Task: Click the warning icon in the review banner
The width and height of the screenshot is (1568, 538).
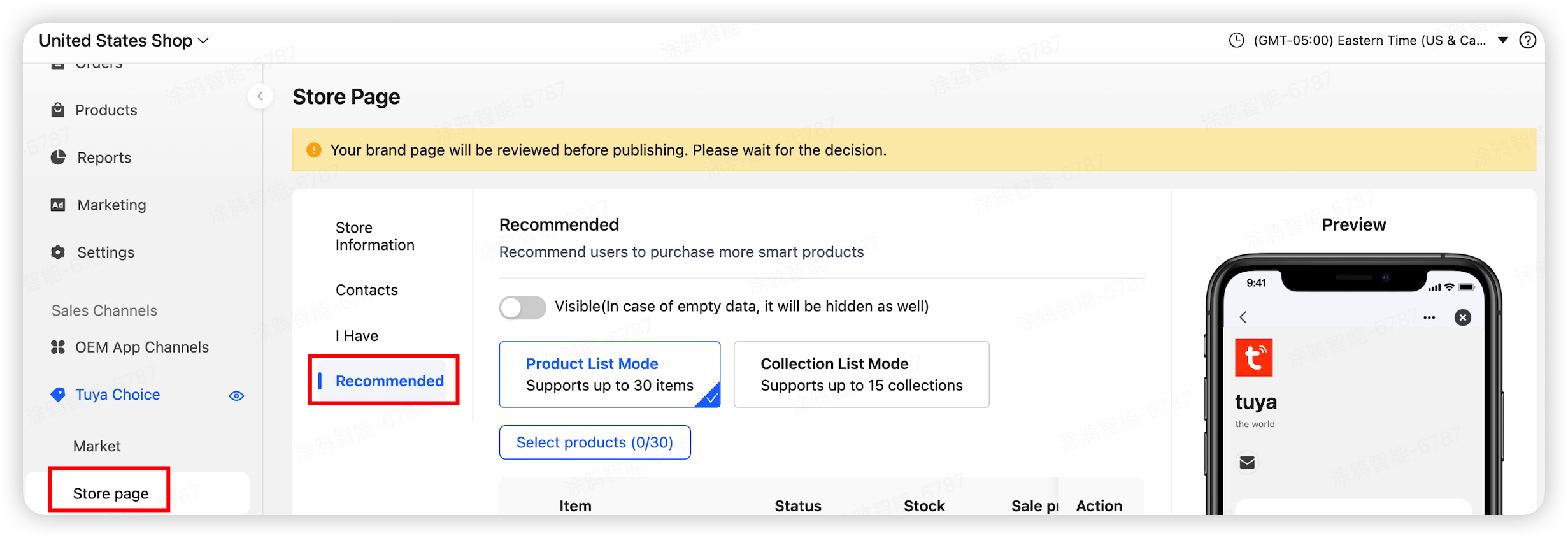Action: [x=314, y=150]
